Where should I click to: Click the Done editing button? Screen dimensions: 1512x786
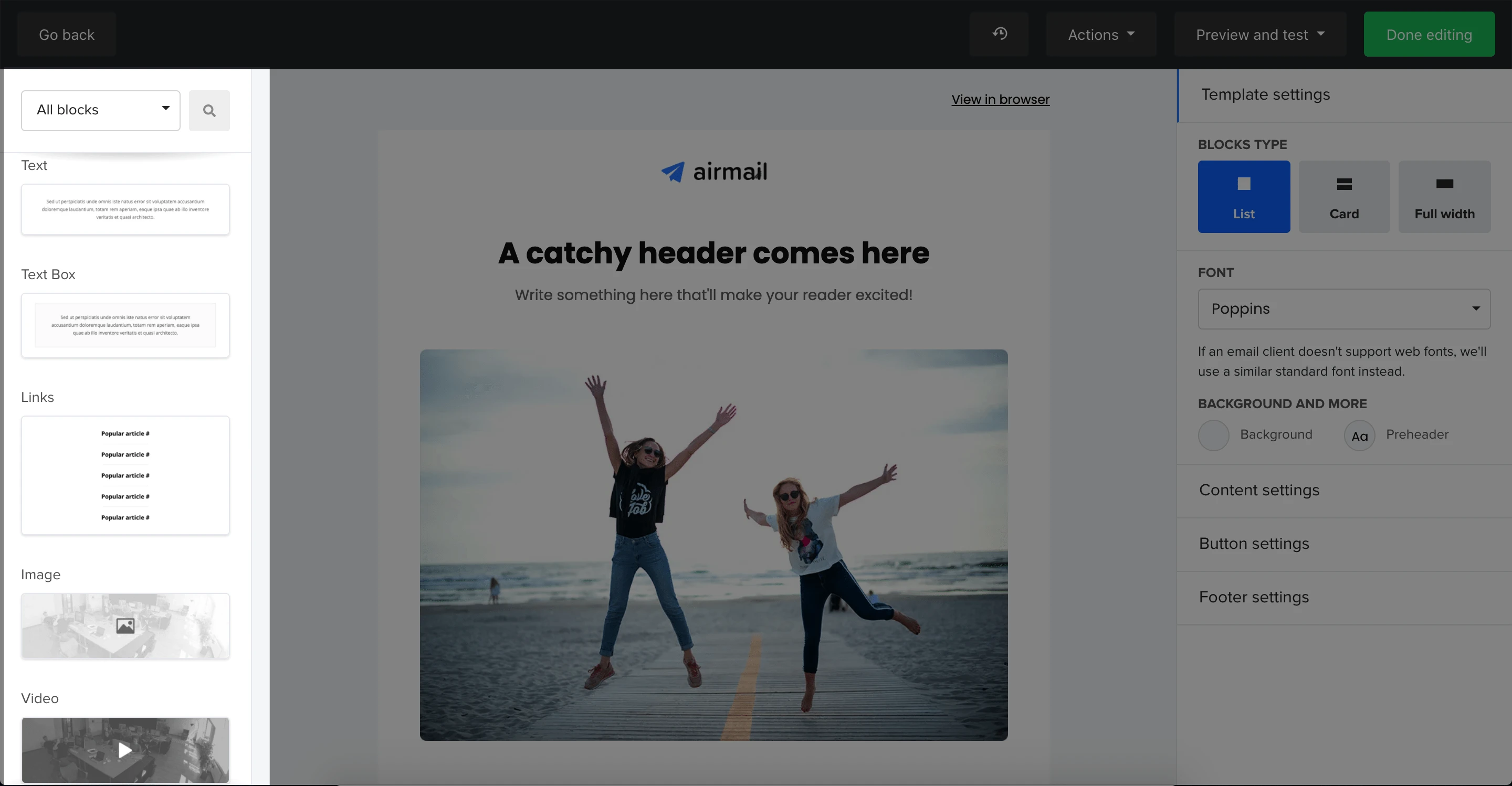click(x=1429, y=35)
